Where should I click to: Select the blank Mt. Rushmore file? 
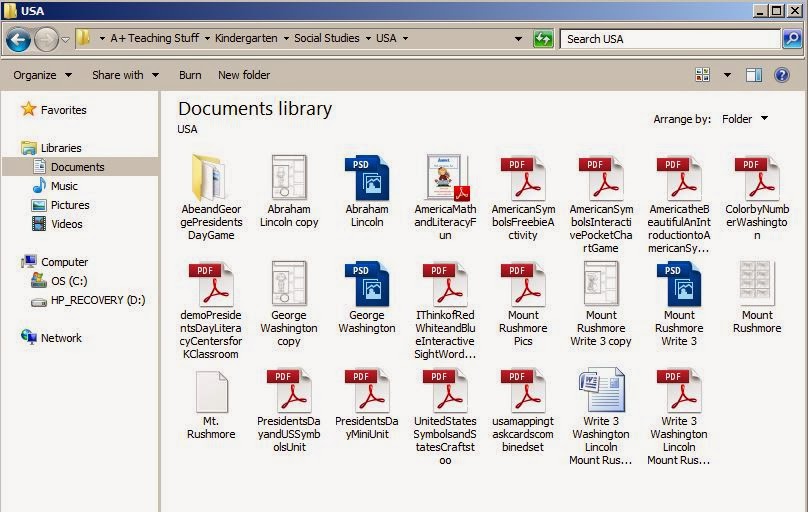211,405
